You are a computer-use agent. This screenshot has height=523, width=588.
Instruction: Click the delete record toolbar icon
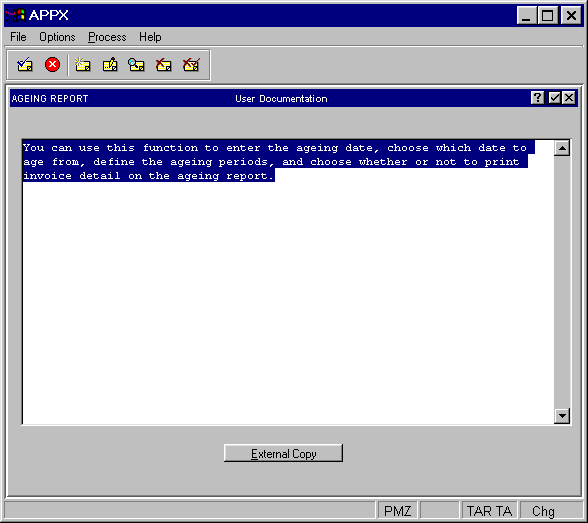tap(164, 65)
